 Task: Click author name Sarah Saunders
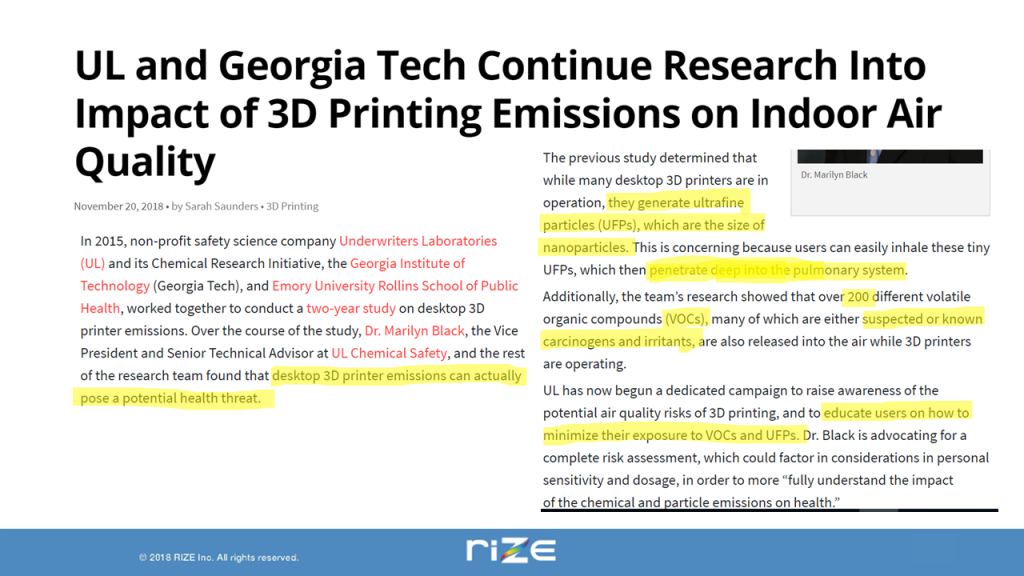pyautogui.click(x=221, y=206)
